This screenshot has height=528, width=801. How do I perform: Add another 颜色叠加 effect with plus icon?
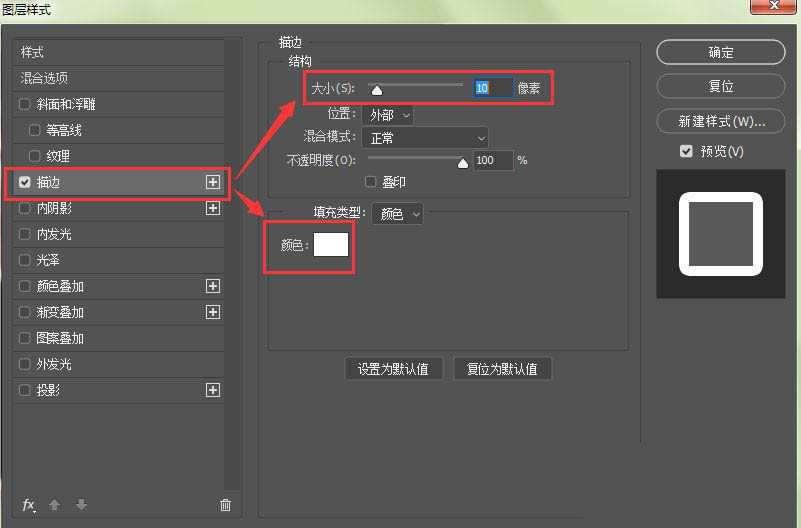coord(213,286)
